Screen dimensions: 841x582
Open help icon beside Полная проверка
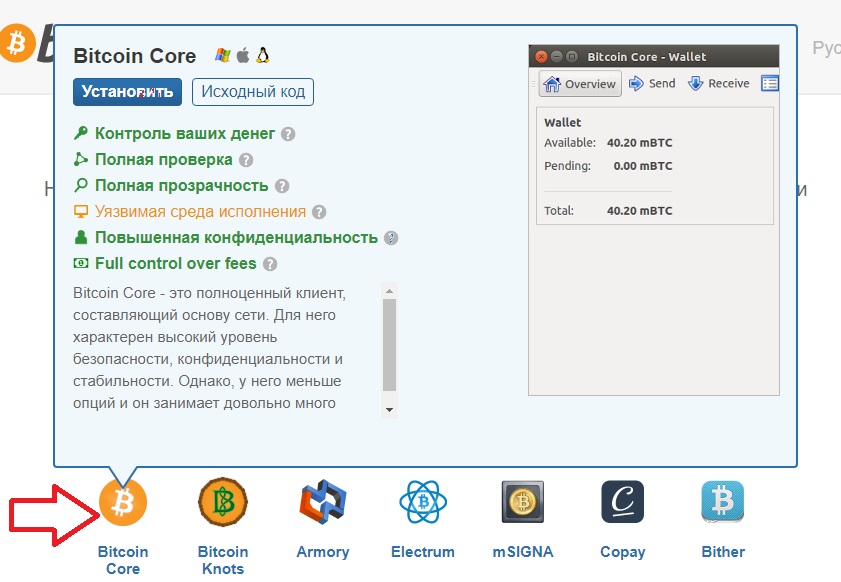(246, 160)
